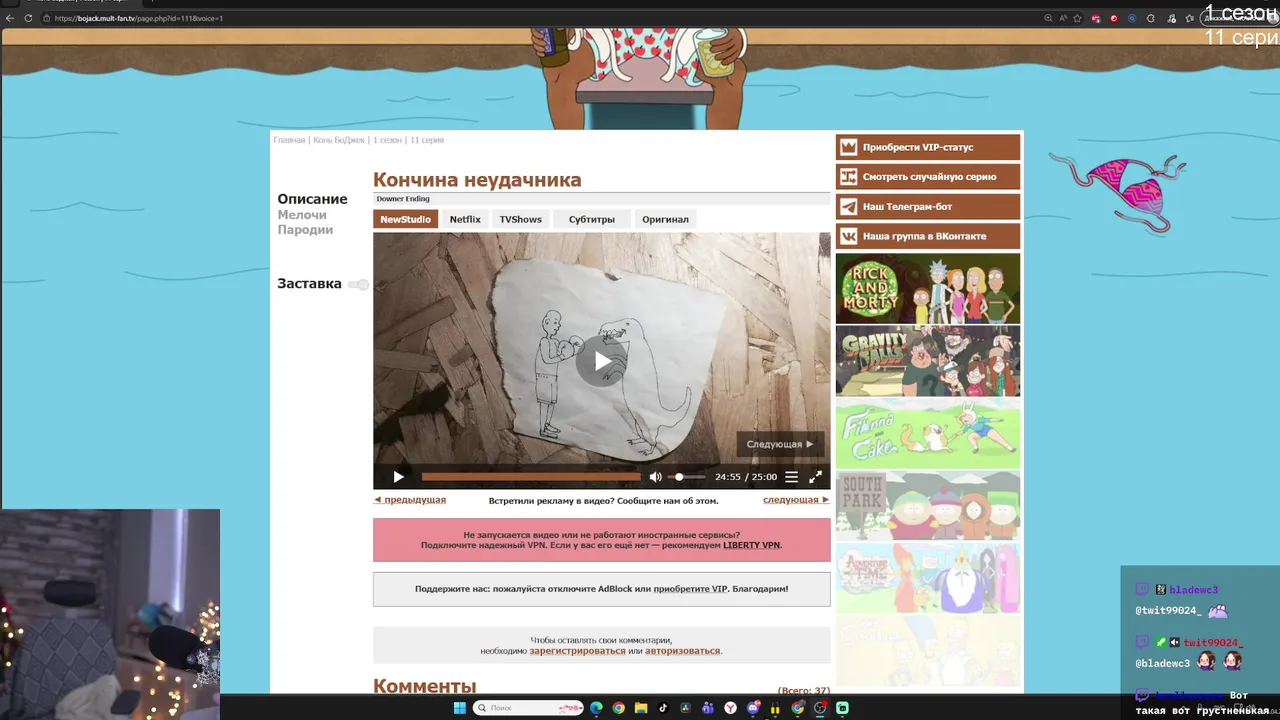Open Microsoft Edge from the taskbar
The width and height of the screenshot is (1280, 720).
[x=596, y=708]
